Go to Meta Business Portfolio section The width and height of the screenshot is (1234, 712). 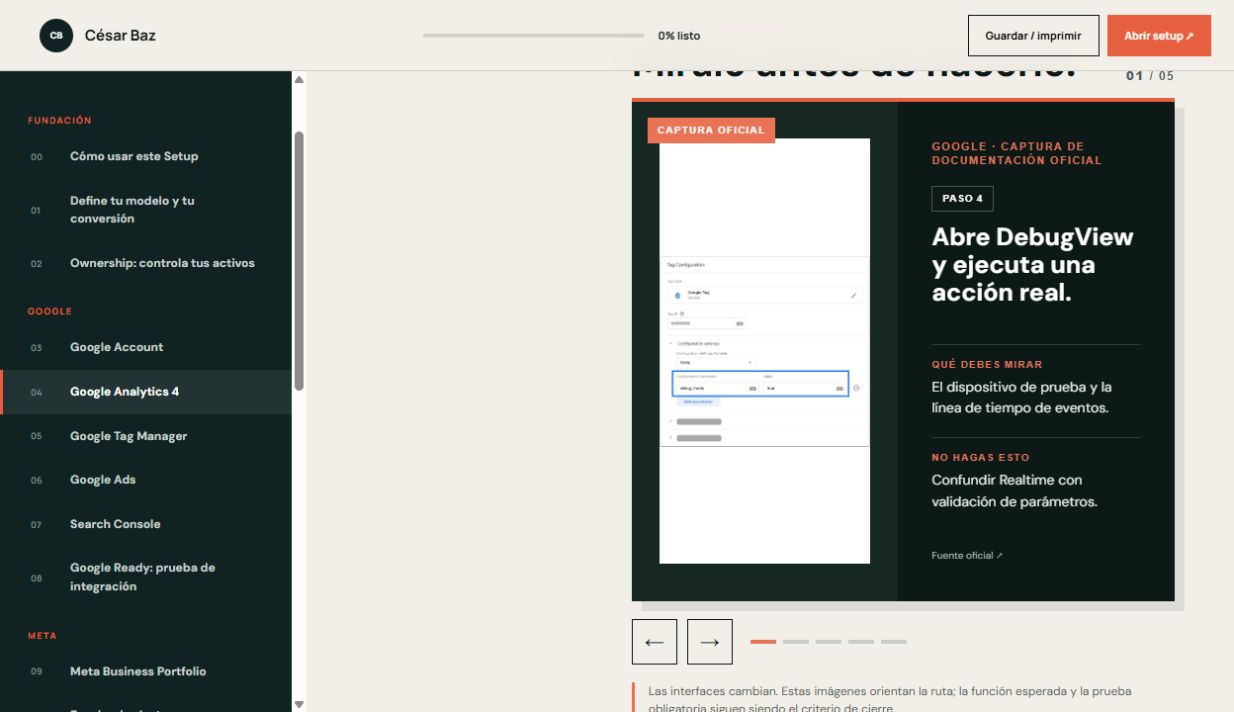[146, 671]
